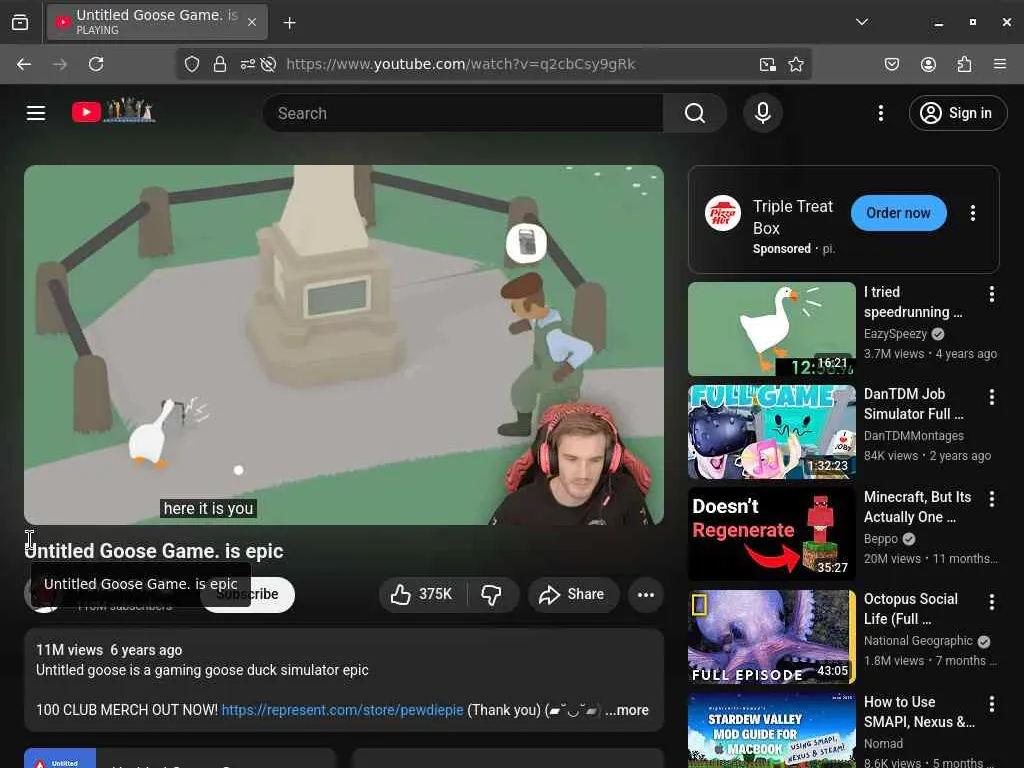Open Pocket save icon in toolbar

point(891,64)
